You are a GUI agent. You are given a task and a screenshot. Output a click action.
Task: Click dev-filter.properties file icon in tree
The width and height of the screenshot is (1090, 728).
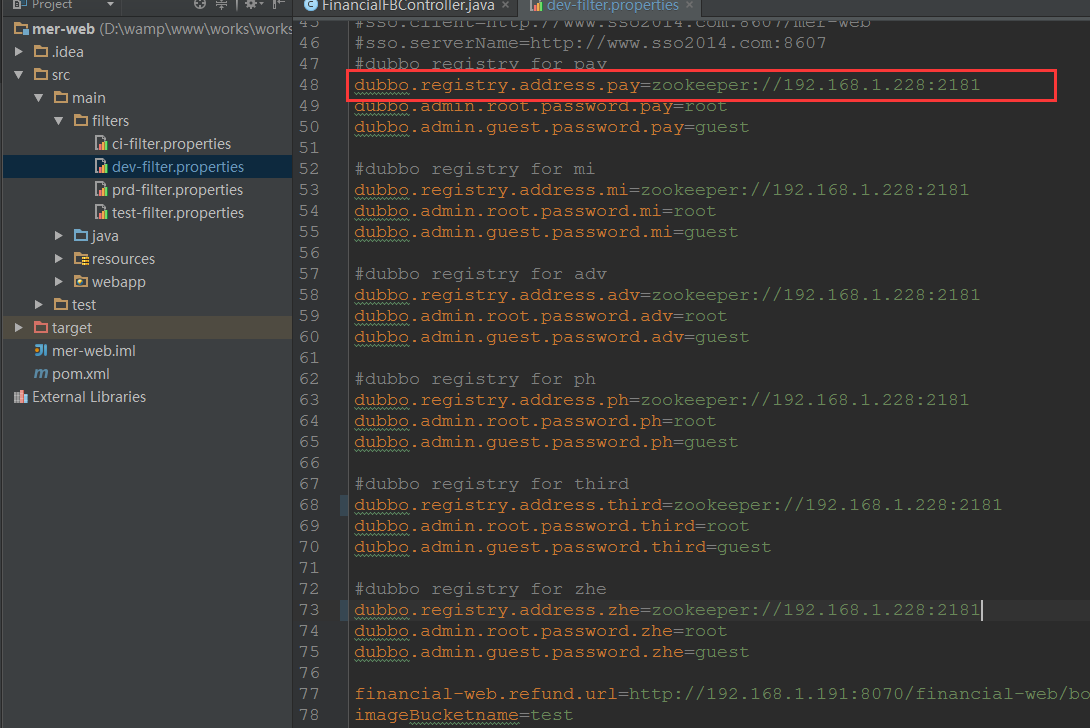click(101, 166)
